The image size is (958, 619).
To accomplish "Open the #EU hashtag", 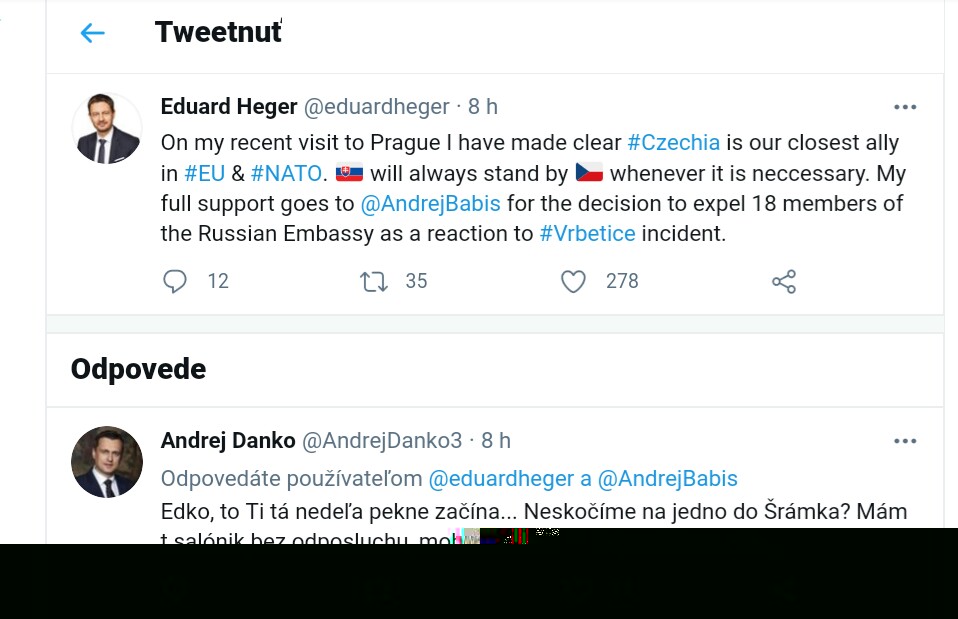I will point(205,174).
